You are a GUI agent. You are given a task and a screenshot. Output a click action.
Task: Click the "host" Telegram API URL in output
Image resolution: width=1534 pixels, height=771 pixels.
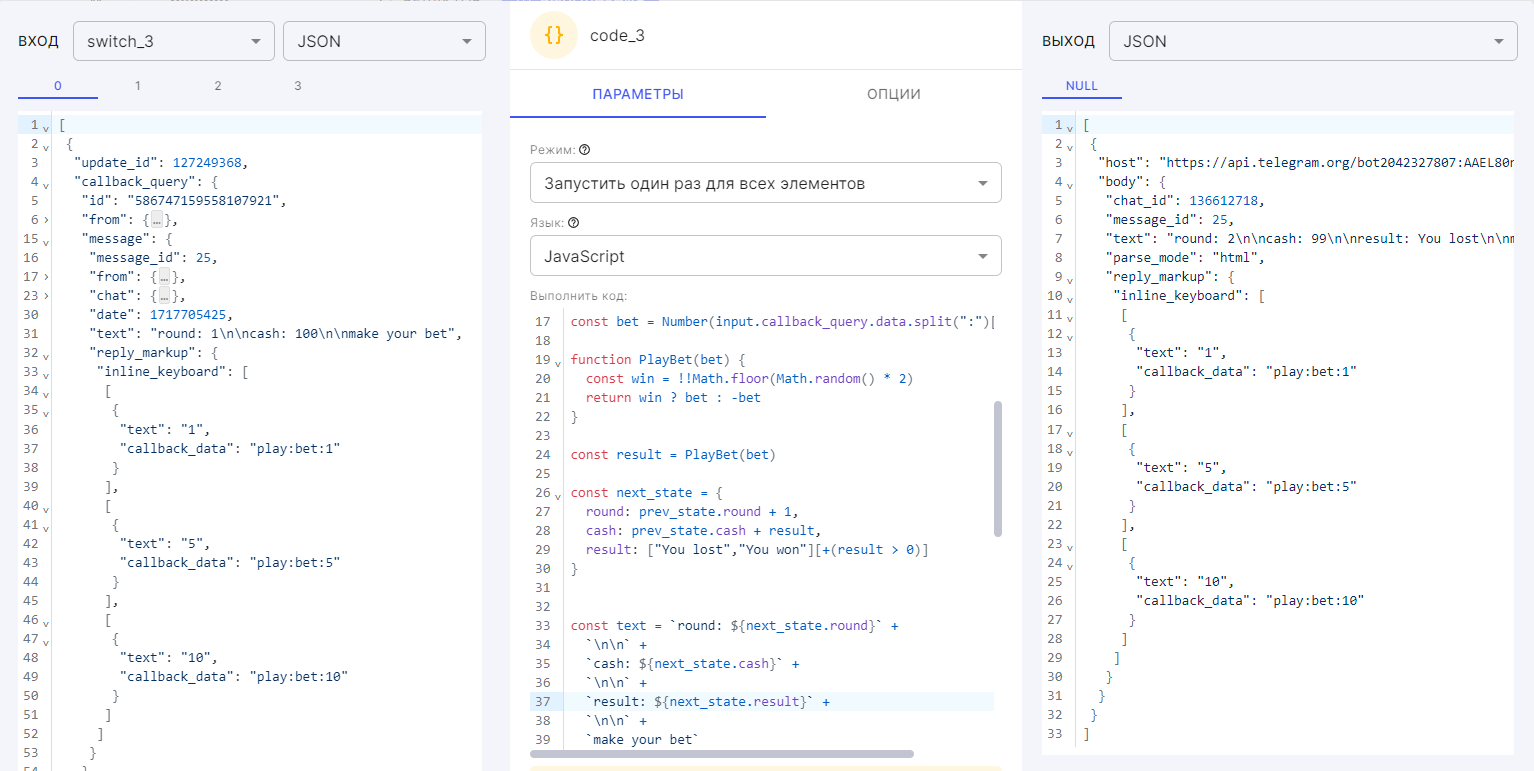pos(1336,163)
